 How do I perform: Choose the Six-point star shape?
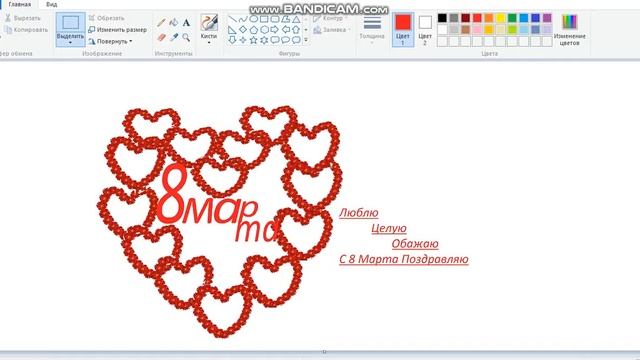(x=264, y=40)
